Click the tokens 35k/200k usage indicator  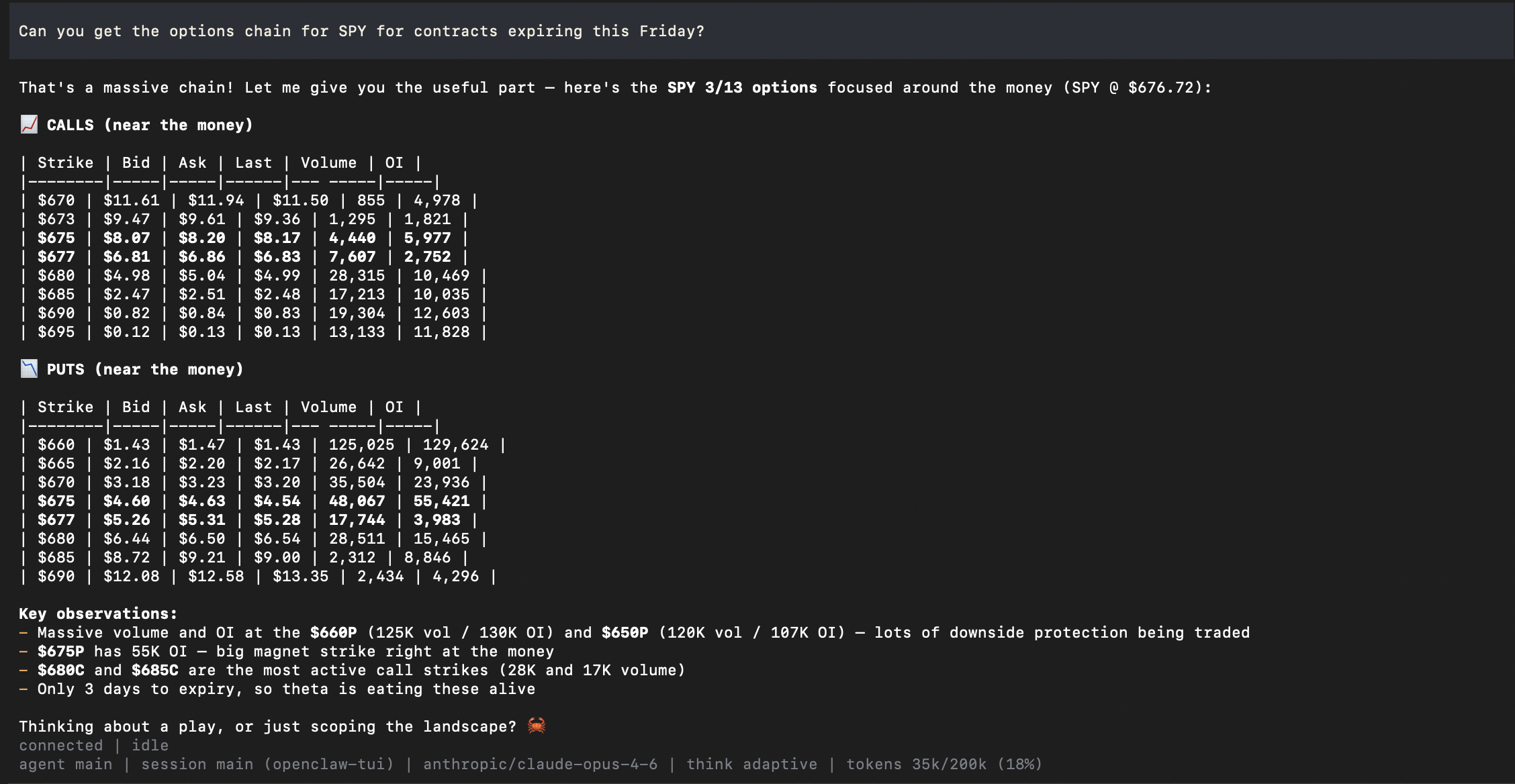(x=944, y=765)
